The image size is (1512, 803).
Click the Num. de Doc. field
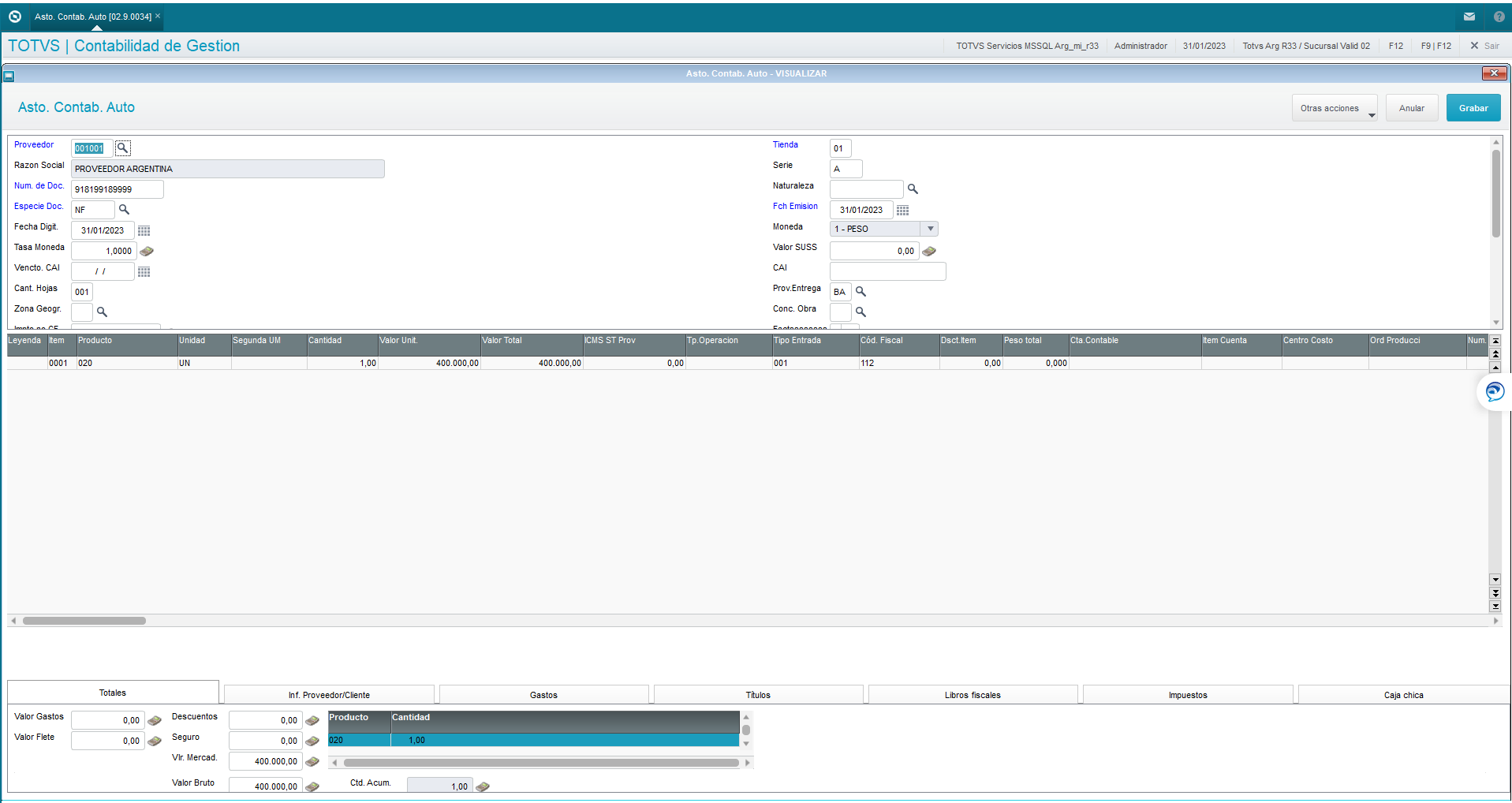click(x=118, y=189)
